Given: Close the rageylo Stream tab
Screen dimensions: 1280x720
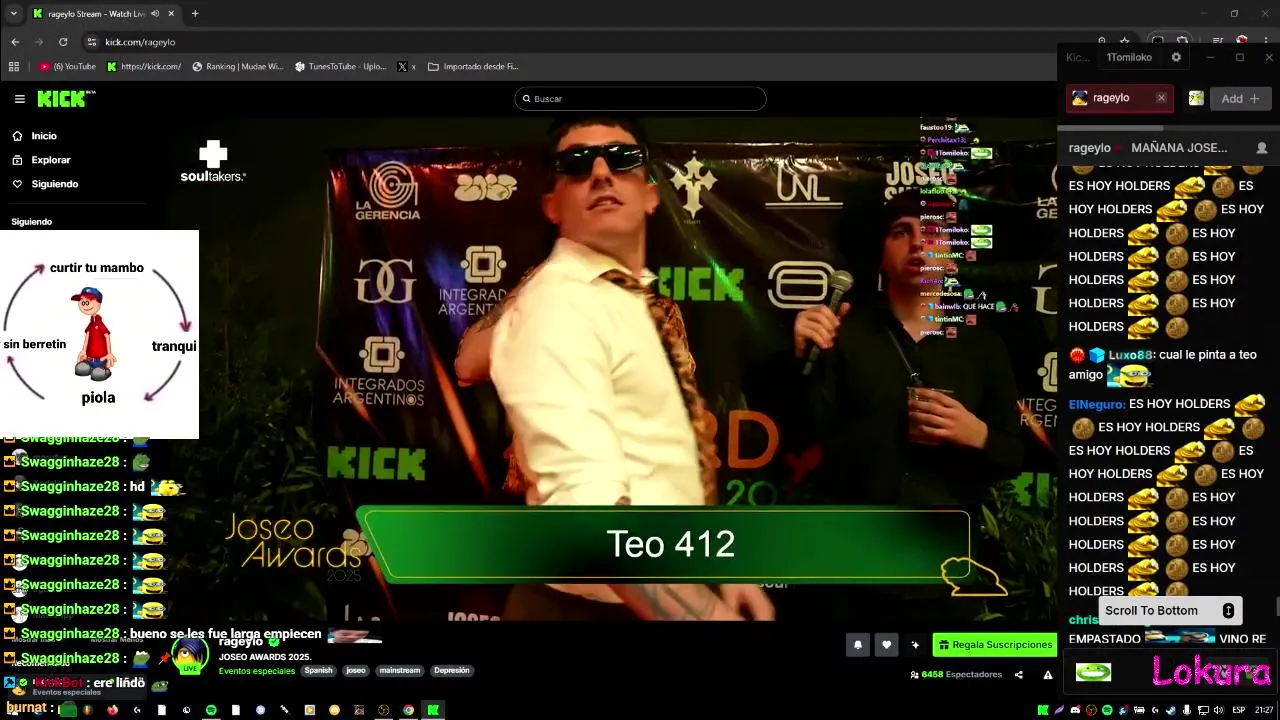Looking at the screenshot, I should click(171, 14).
